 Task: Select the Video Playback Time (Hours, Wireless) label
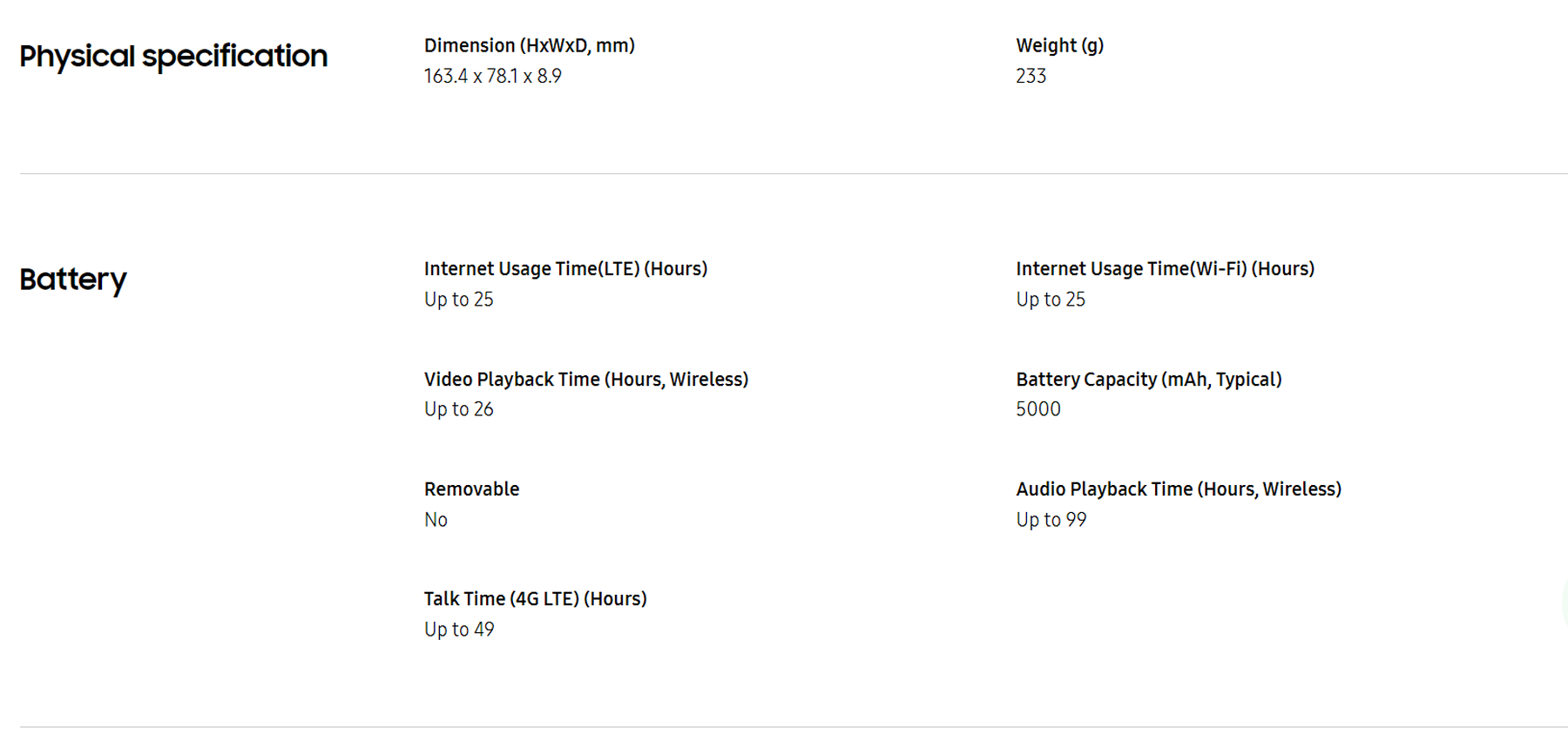(586, 380)
